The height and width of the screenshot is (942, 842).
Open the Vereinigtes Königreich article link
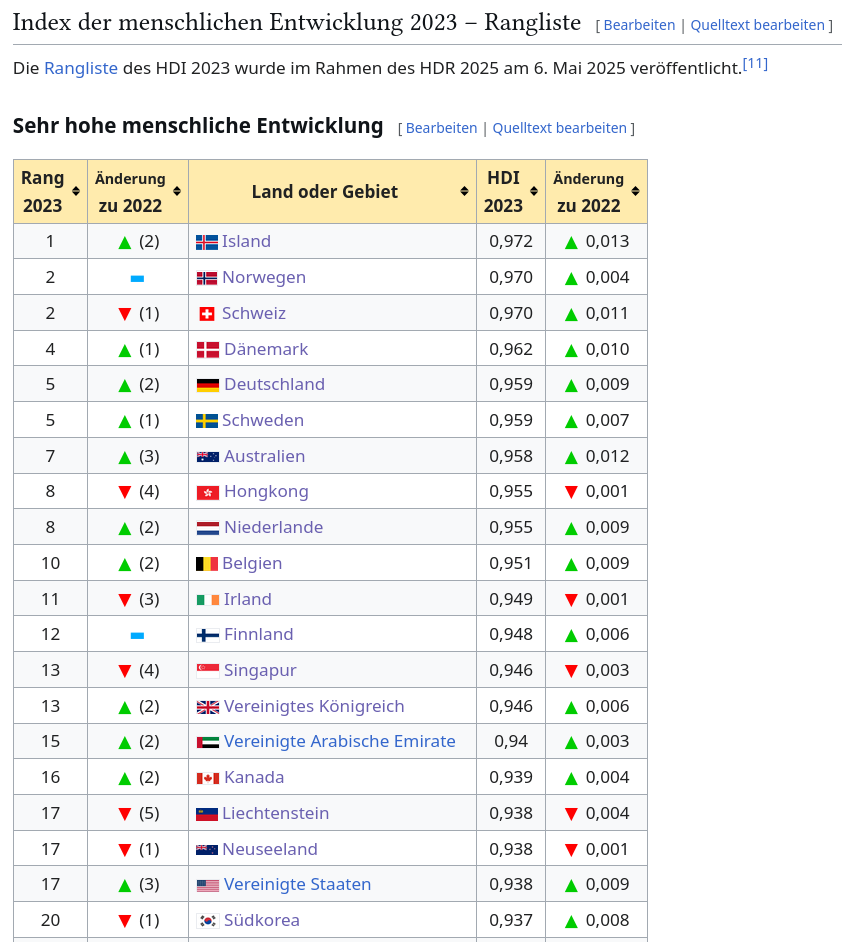314,706
